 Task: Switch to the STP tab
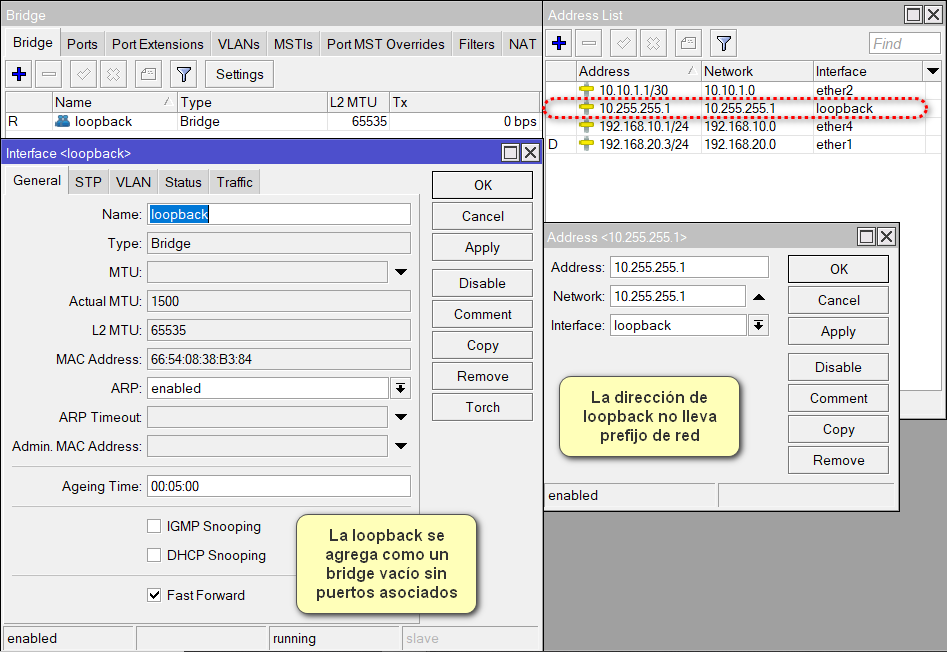click(87, 182)
